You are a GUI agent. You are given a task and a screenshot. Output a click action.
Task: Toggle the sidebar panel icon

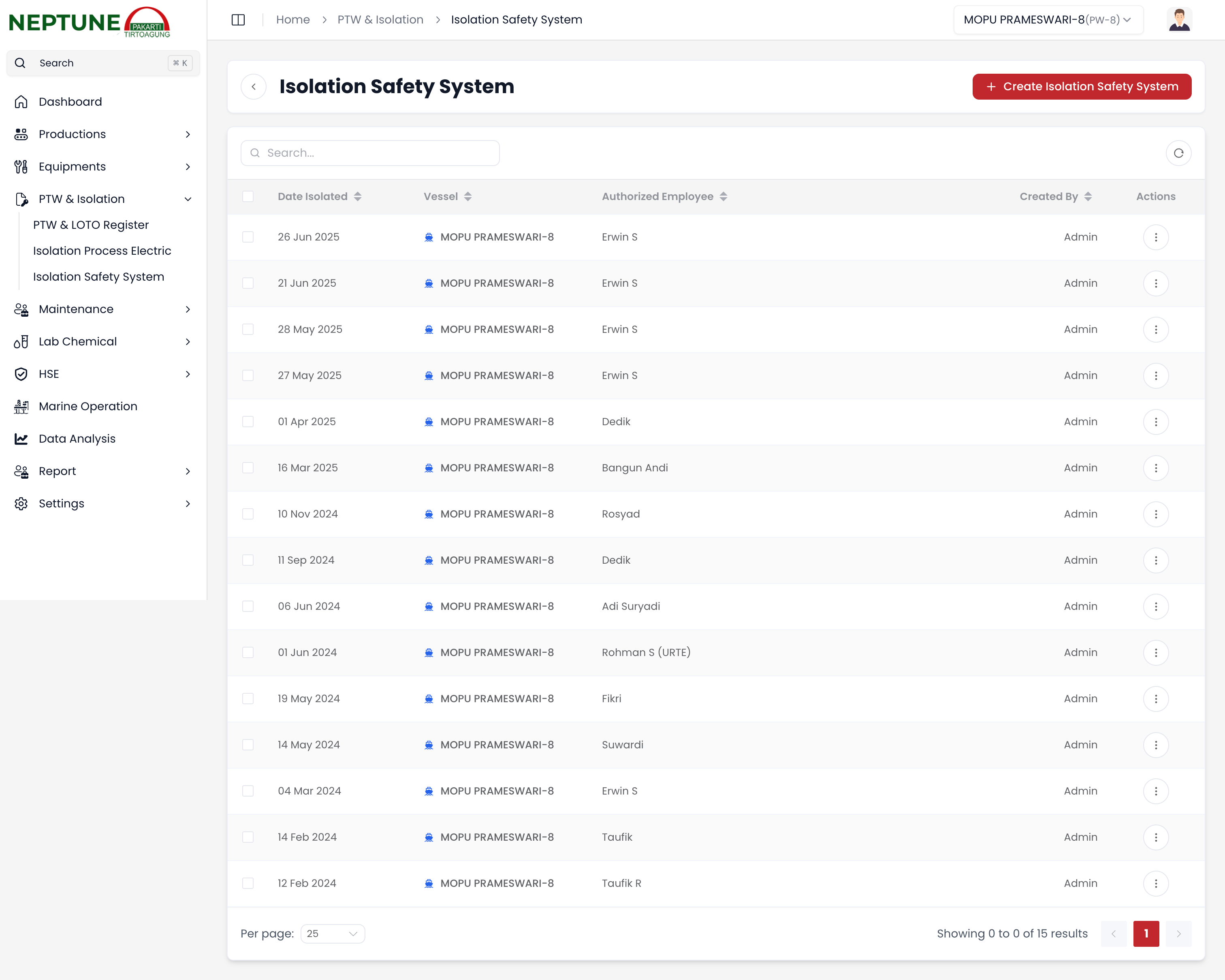pos(238,20)
